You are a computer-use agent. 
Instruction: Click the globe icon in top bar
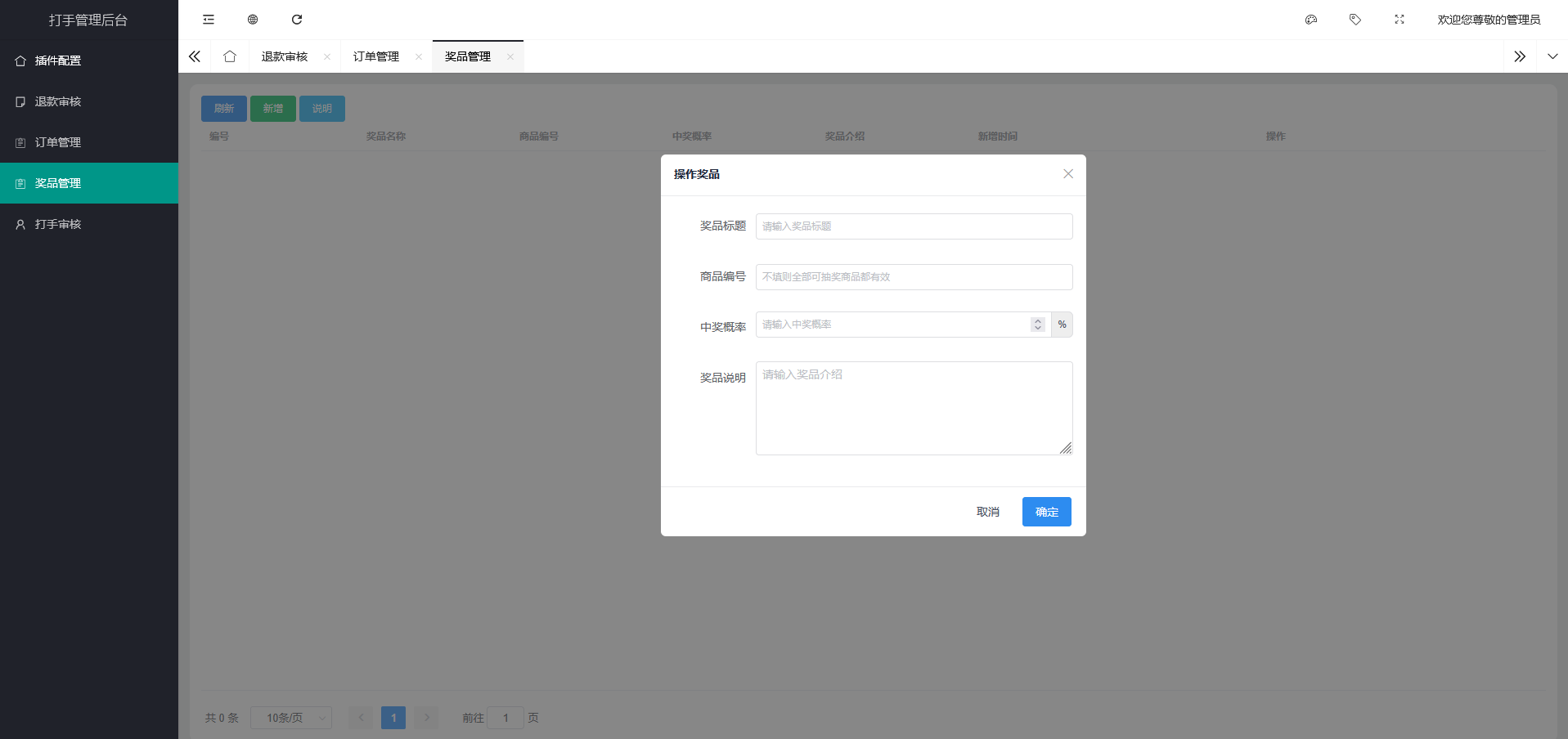pyautogui.click(x=253, y=20)
